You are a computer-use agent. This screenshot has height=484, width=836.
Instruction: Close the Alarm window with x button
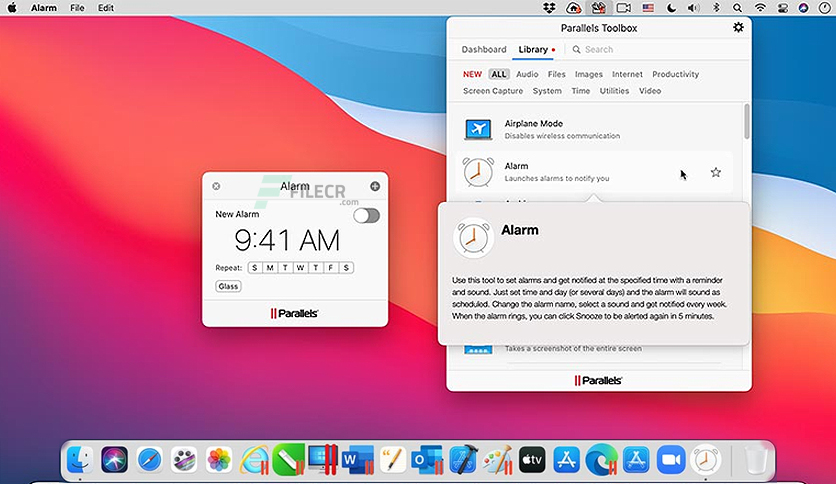[216, 186]
